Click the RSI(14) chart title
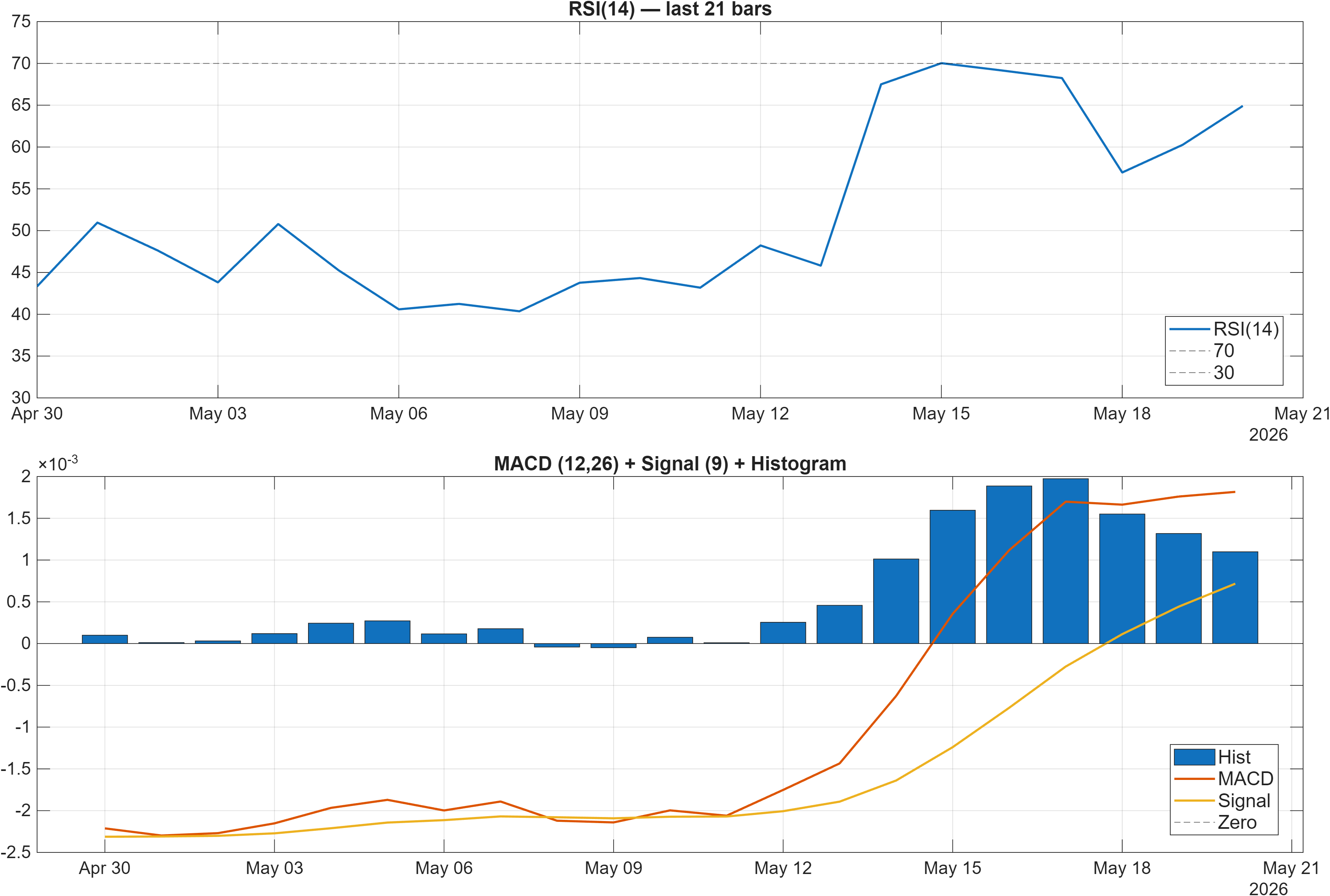 pos(670,9)
